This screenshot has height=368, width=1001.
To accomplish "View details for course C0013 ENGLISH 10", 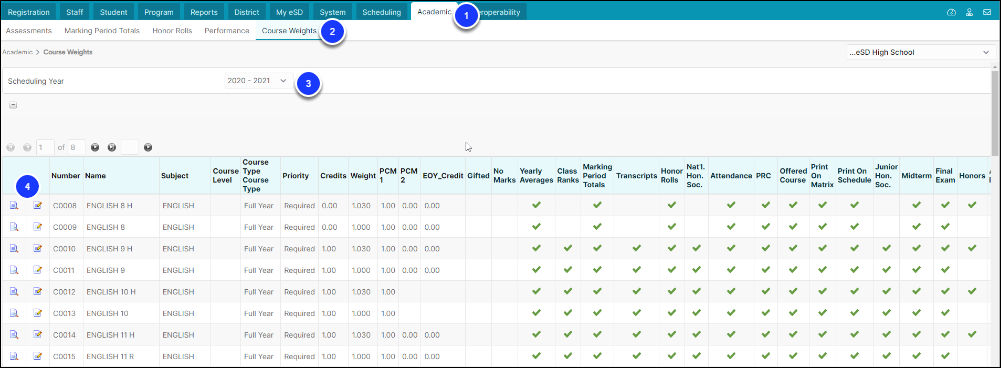I will (x=14, y=313).
